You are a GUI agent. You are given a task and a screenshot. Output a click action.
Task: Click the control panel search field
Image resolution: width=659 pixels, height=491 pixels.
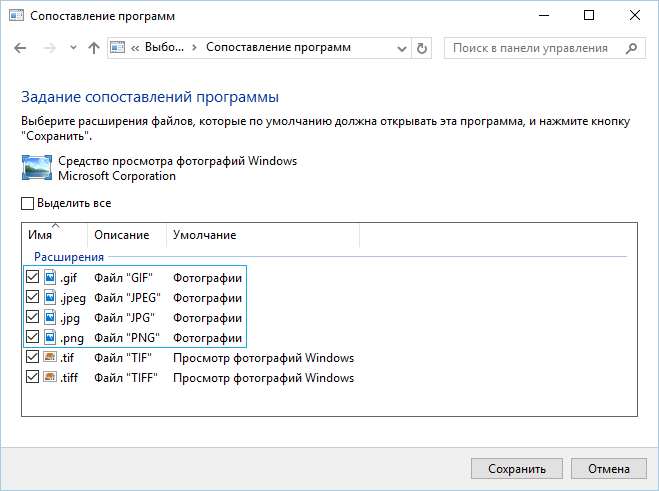coord(530,48)
